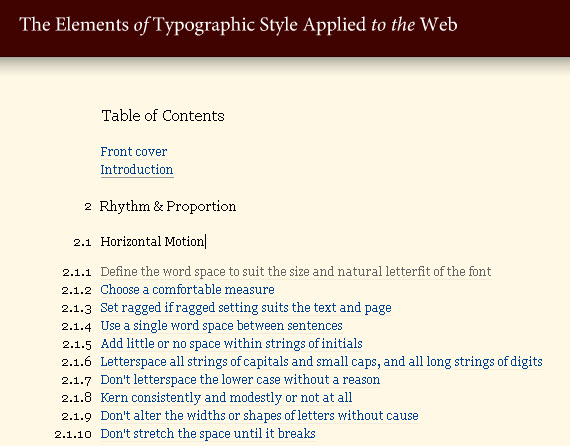Click chapter number 2 beside Rhythm & Proportion
The height and width of the screenshot is (446, 570).
[88, 207]
